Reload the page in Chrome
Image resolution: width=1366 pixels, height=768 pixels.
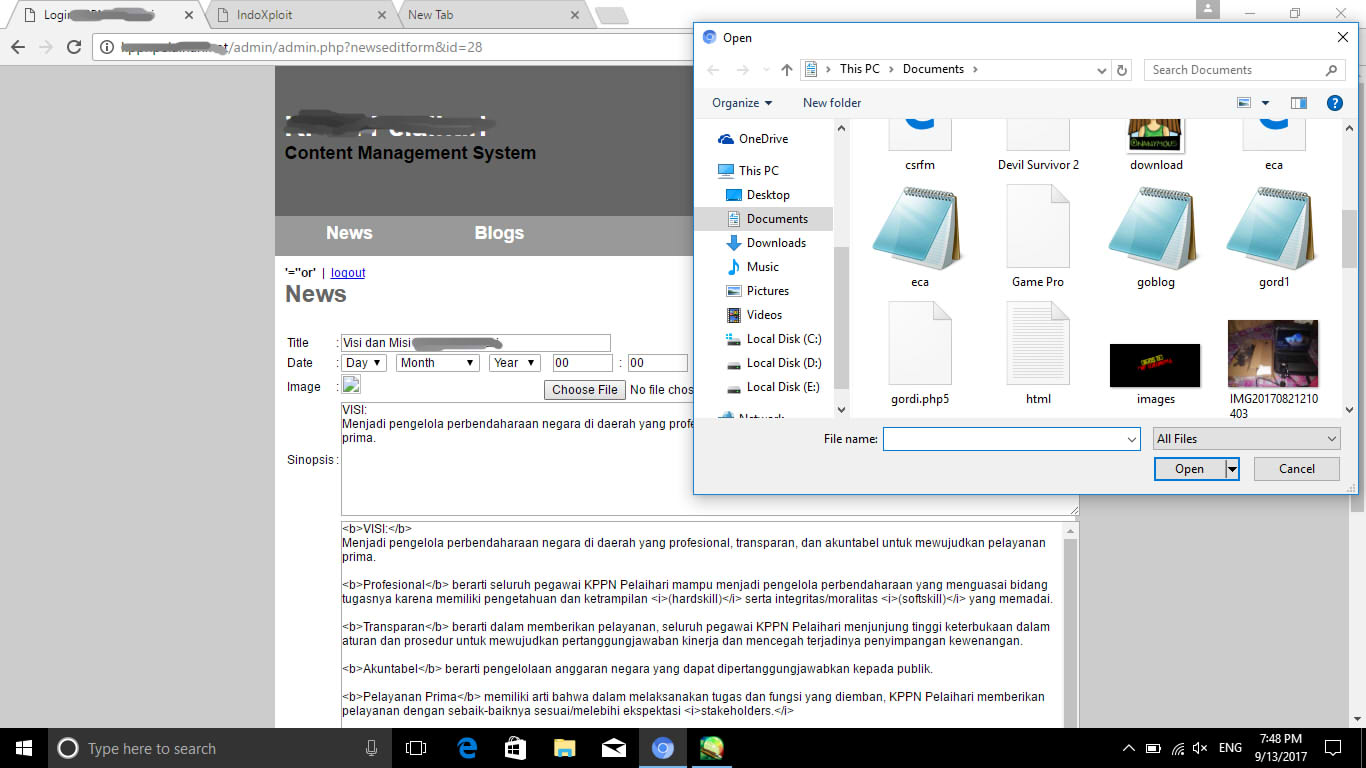73,47
